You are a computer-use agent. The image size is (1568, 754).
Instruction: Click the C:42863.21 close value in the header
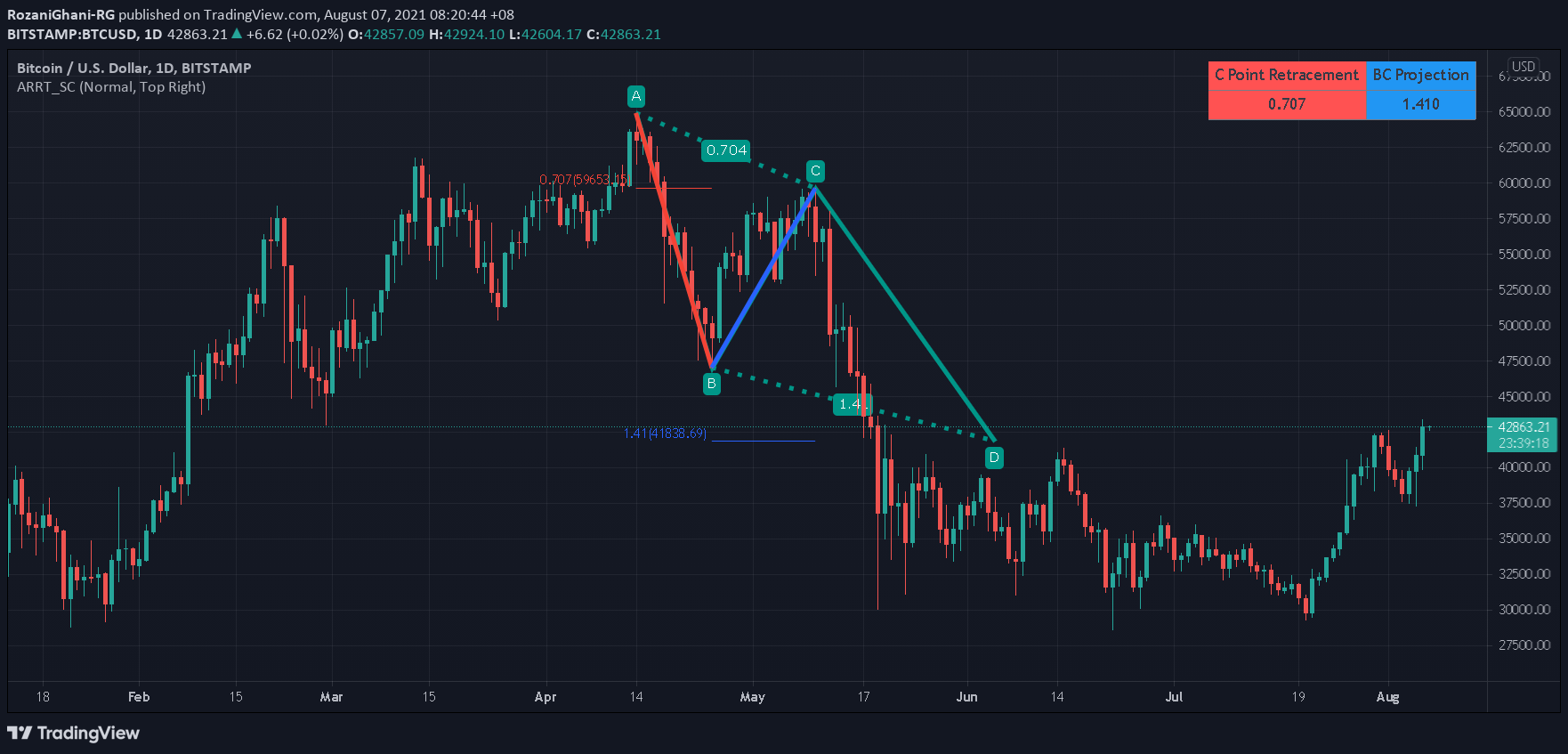(623, 34)
